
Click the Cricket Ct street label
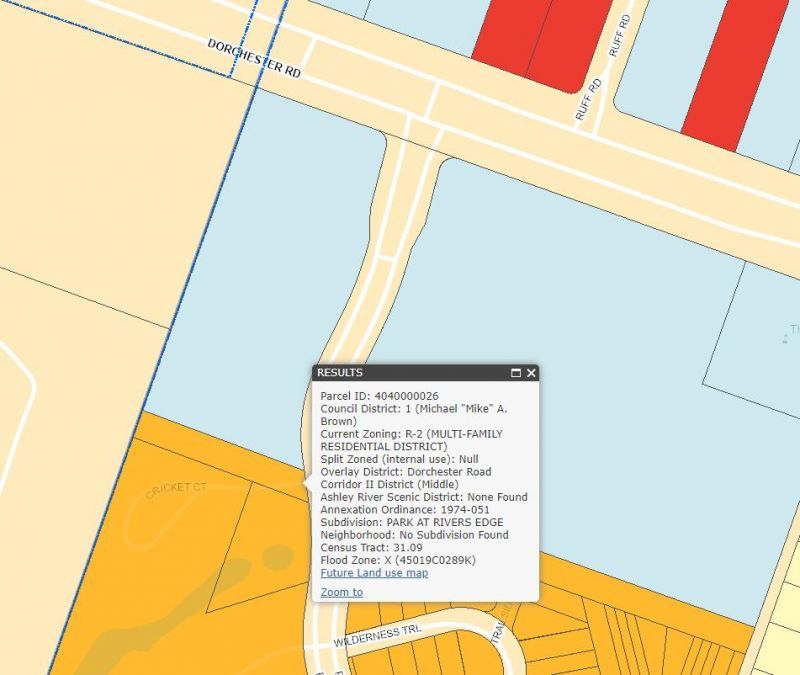[176, 490]
